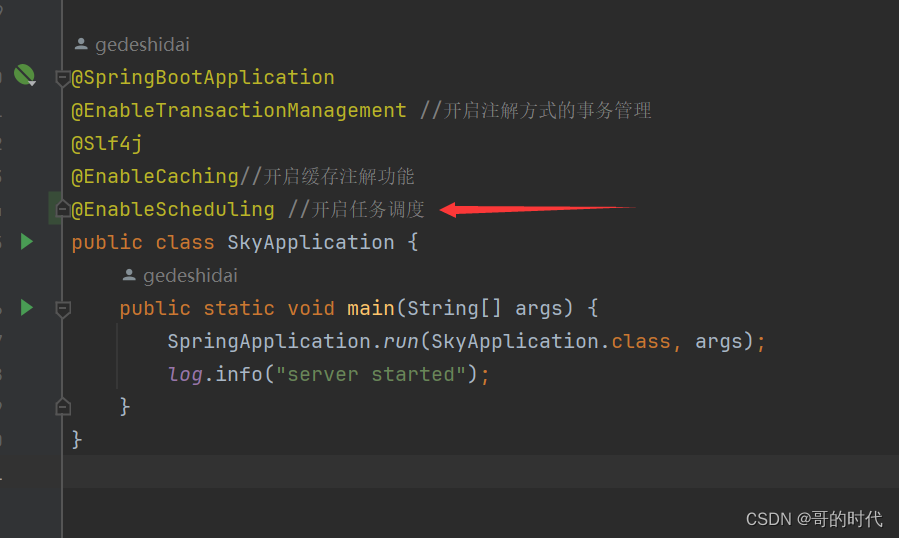
Task: Click the italic run method call
Action: tap(401, 341)
